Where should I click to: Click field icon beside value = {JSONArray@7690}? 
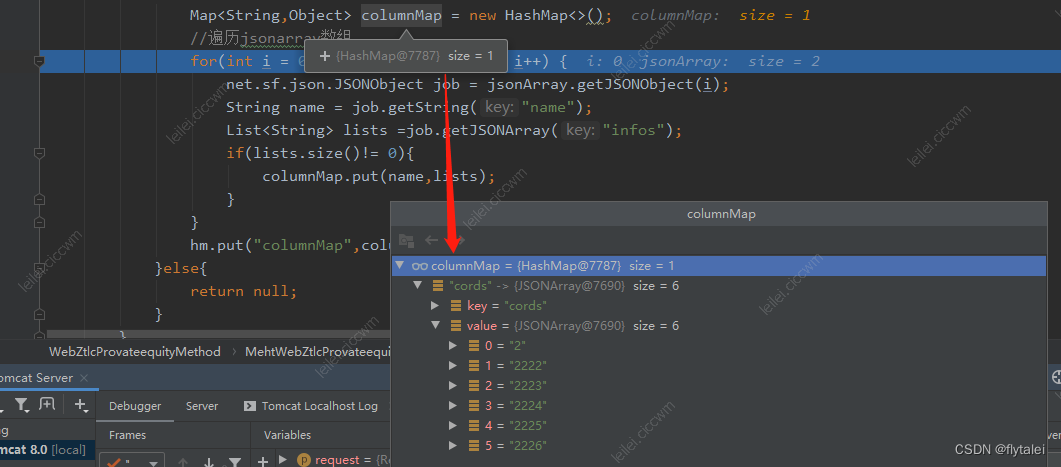click(456, 326)
